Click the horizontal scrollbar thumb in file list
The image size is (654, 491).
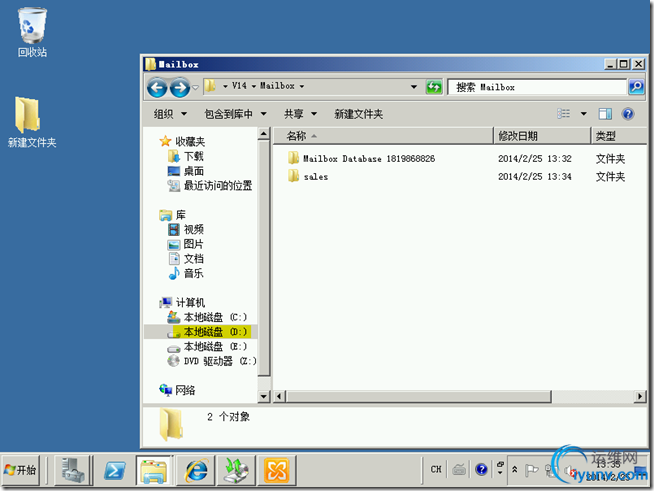tap(418, 396)
